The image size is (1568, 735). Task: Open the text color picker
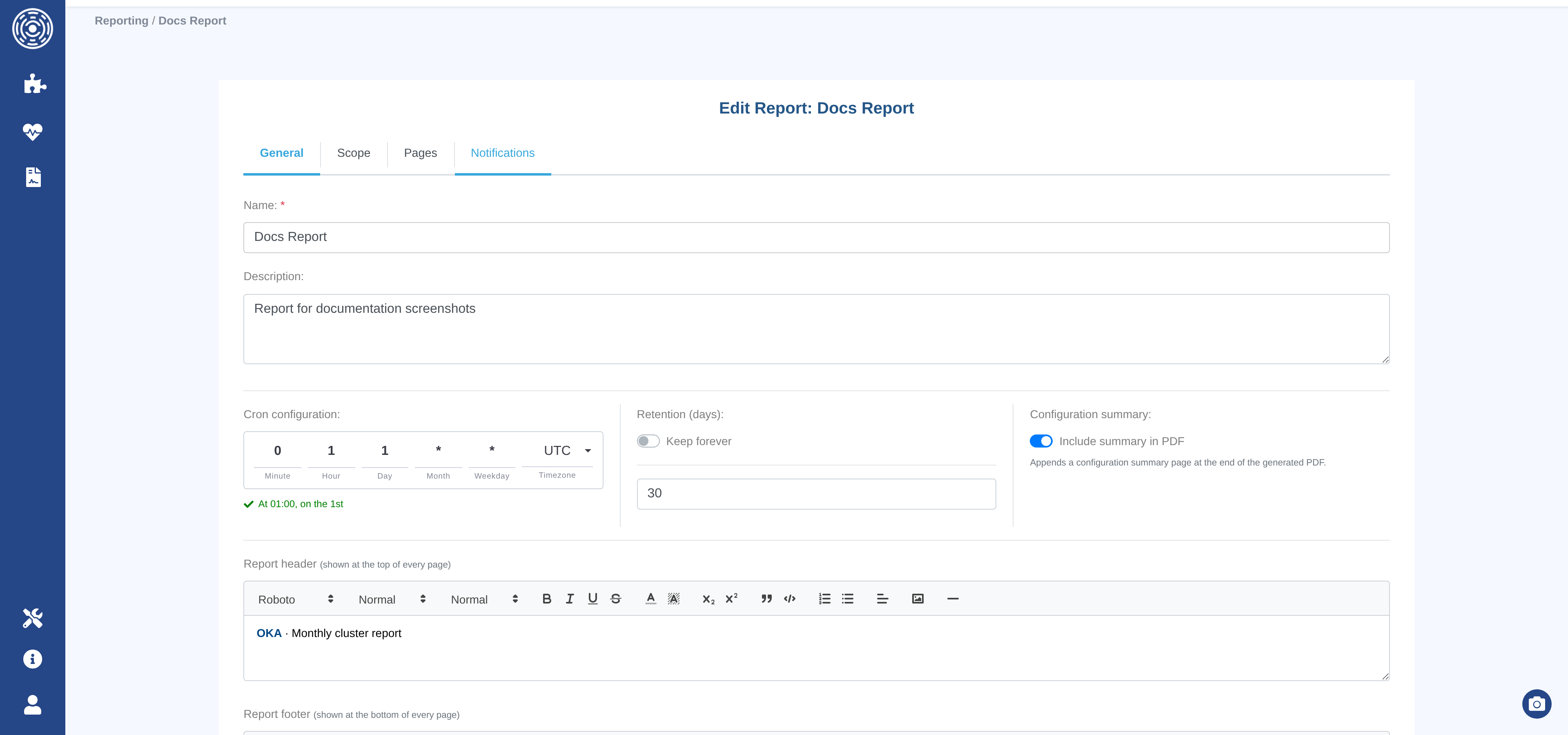[651, 599]
